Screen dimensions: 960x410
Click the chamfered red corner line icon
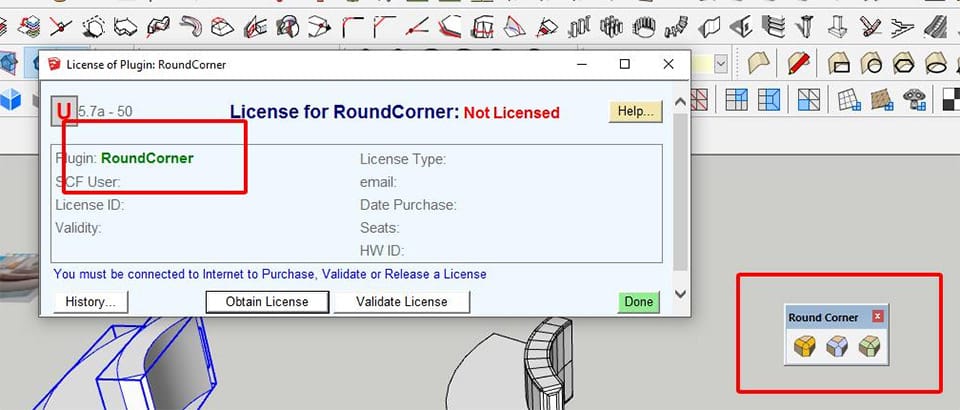point(384,27)
